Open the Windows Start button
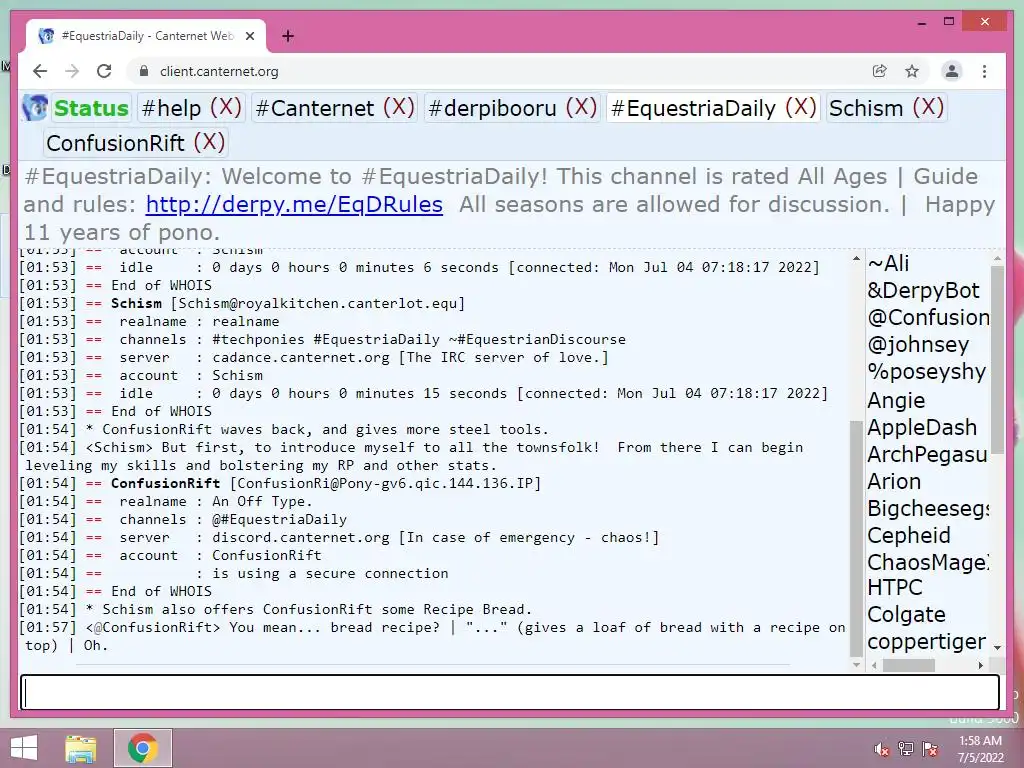This screenshot has width=1024, height=768. [x=24, y=748]
